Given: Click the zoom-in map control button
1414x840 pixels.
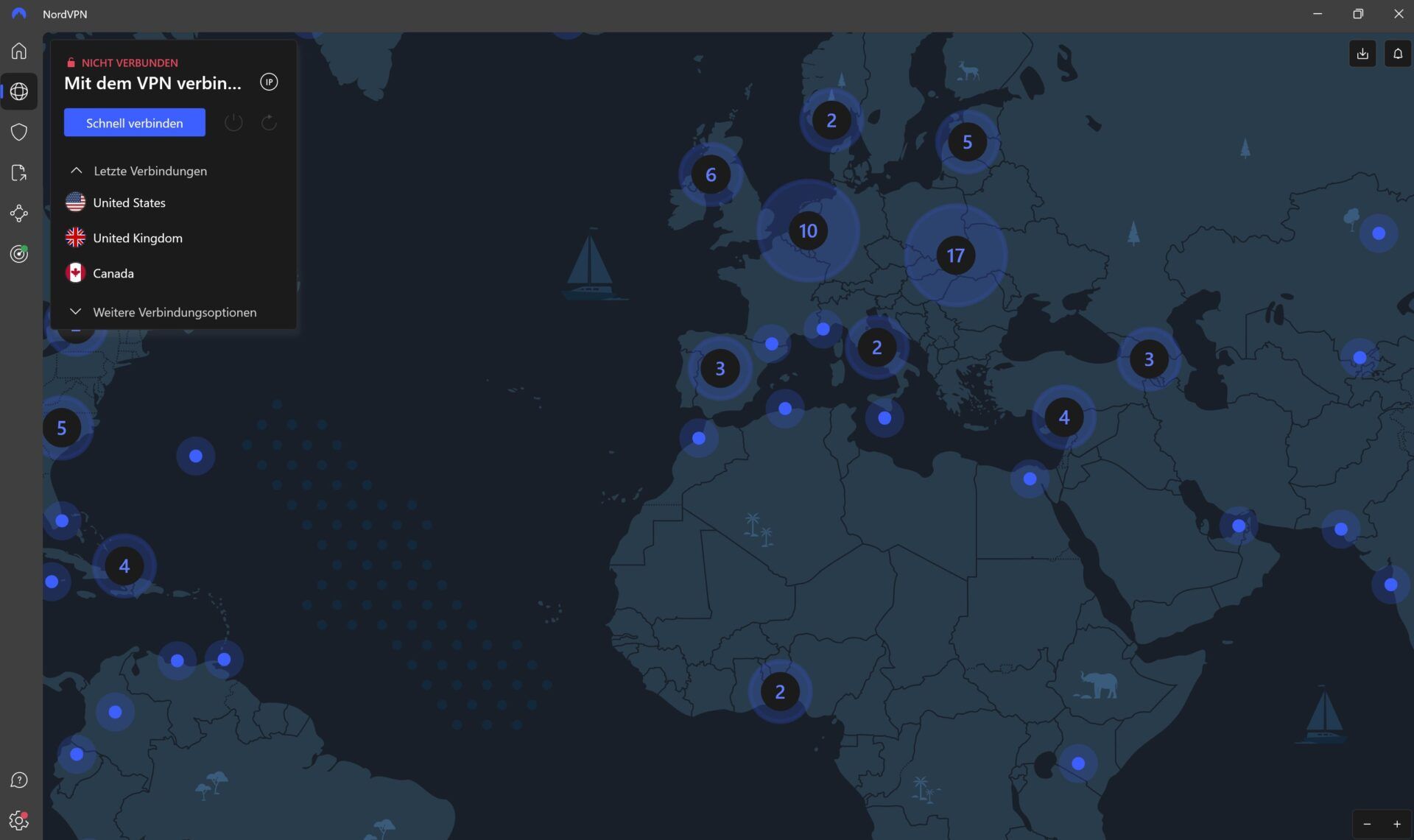Looking at the screenshot, I should click(1396, 824).
